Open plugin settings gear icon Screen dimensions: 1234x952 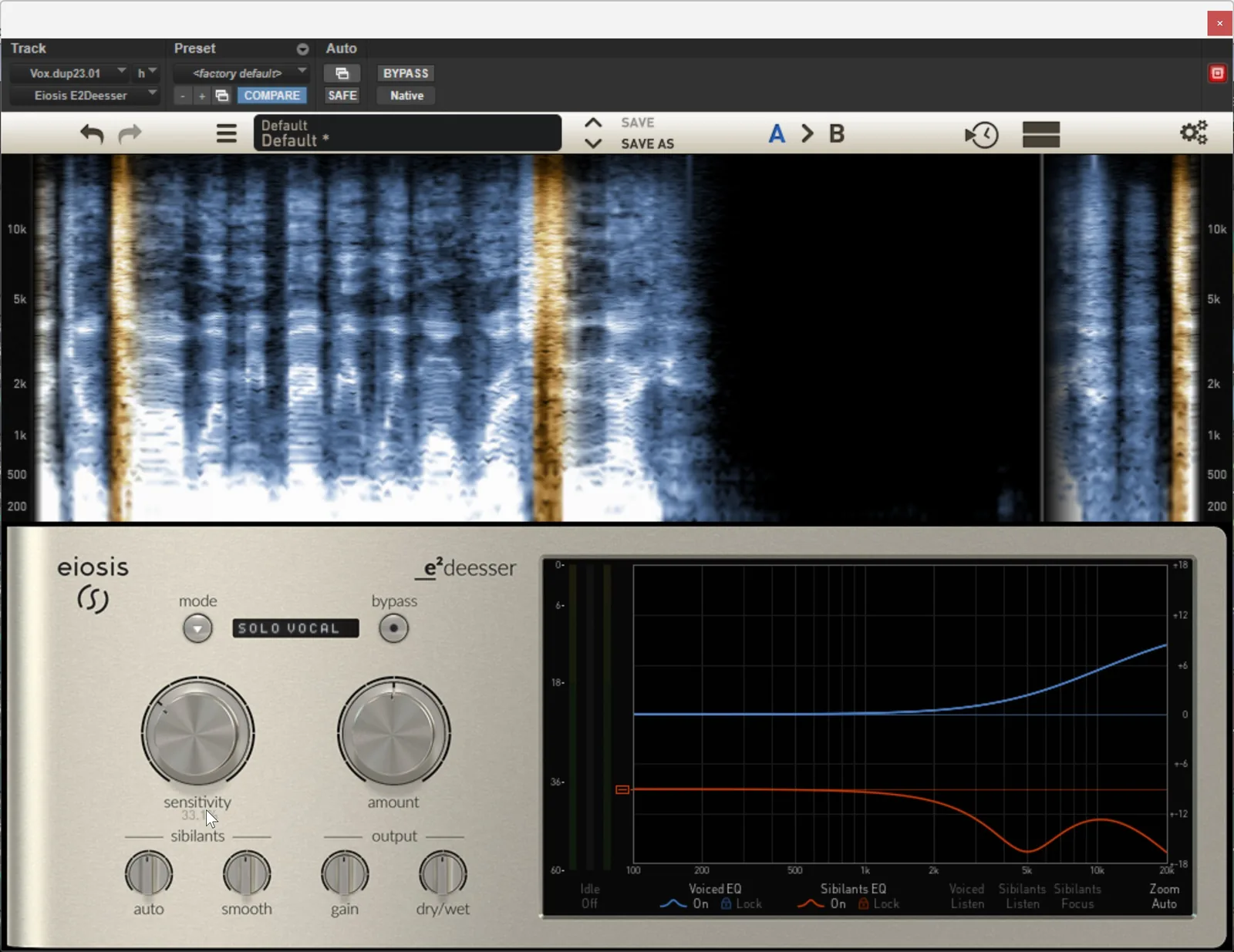pyautogui.click(x=1194, y=133)
